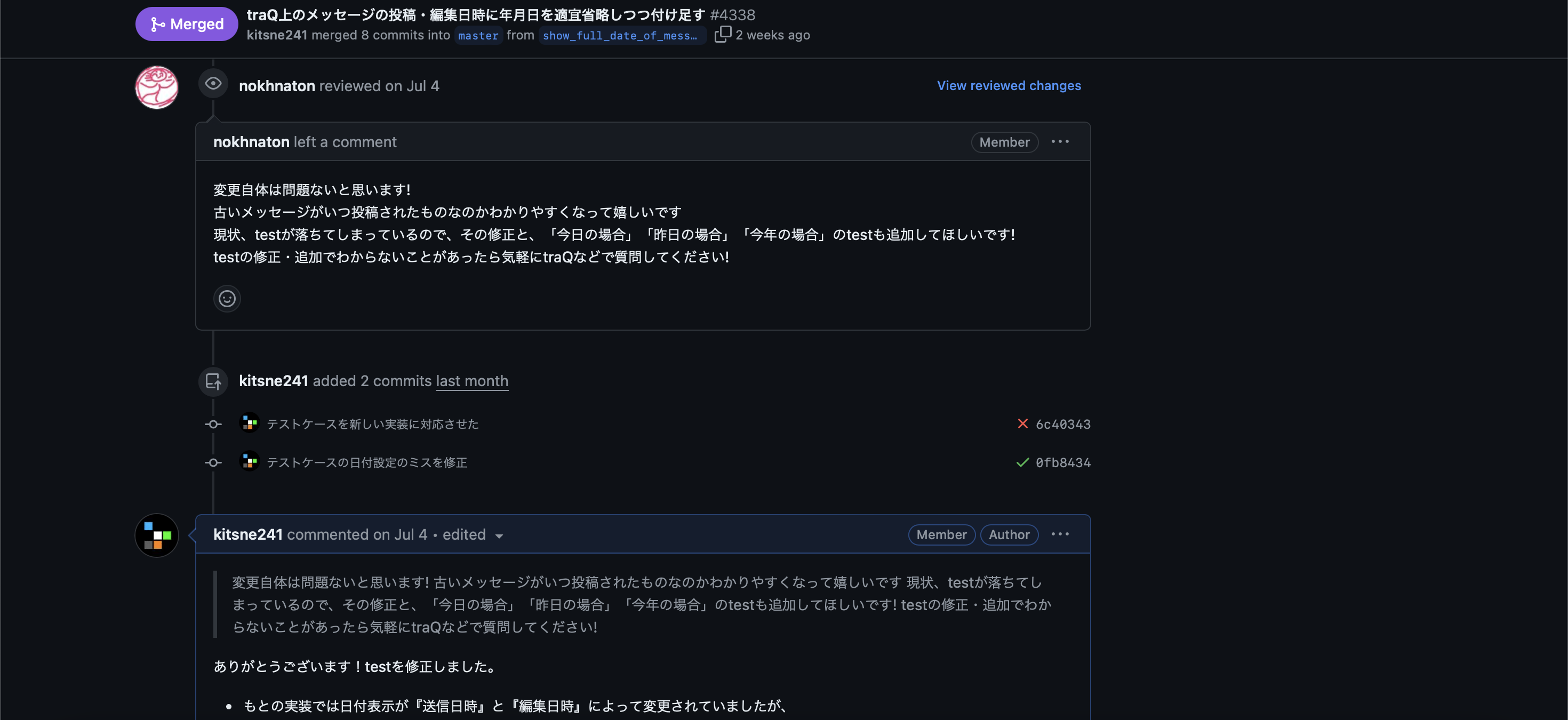Open show_full_date_of_mess… branch link
The height and width of the screenshot is (720, 1568).
point(620,35)
